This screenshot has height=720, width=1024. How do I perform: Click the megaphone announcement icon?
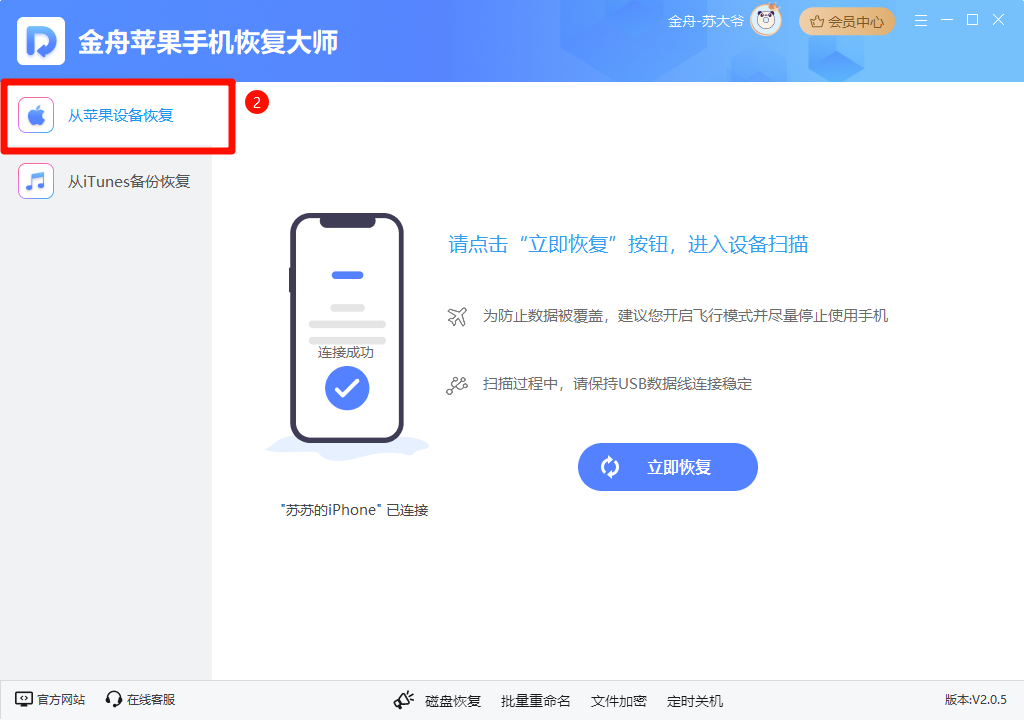(404, 700)
